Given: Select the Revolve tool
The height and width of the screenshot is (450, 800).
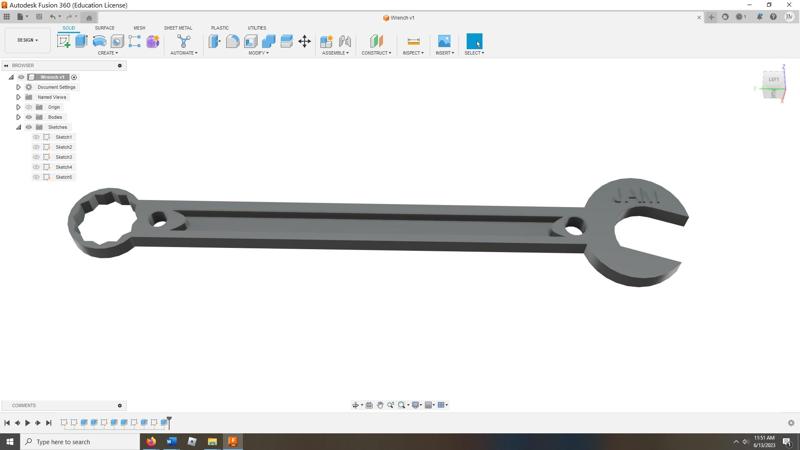Looking at the screenshot, I should point(99,41).
